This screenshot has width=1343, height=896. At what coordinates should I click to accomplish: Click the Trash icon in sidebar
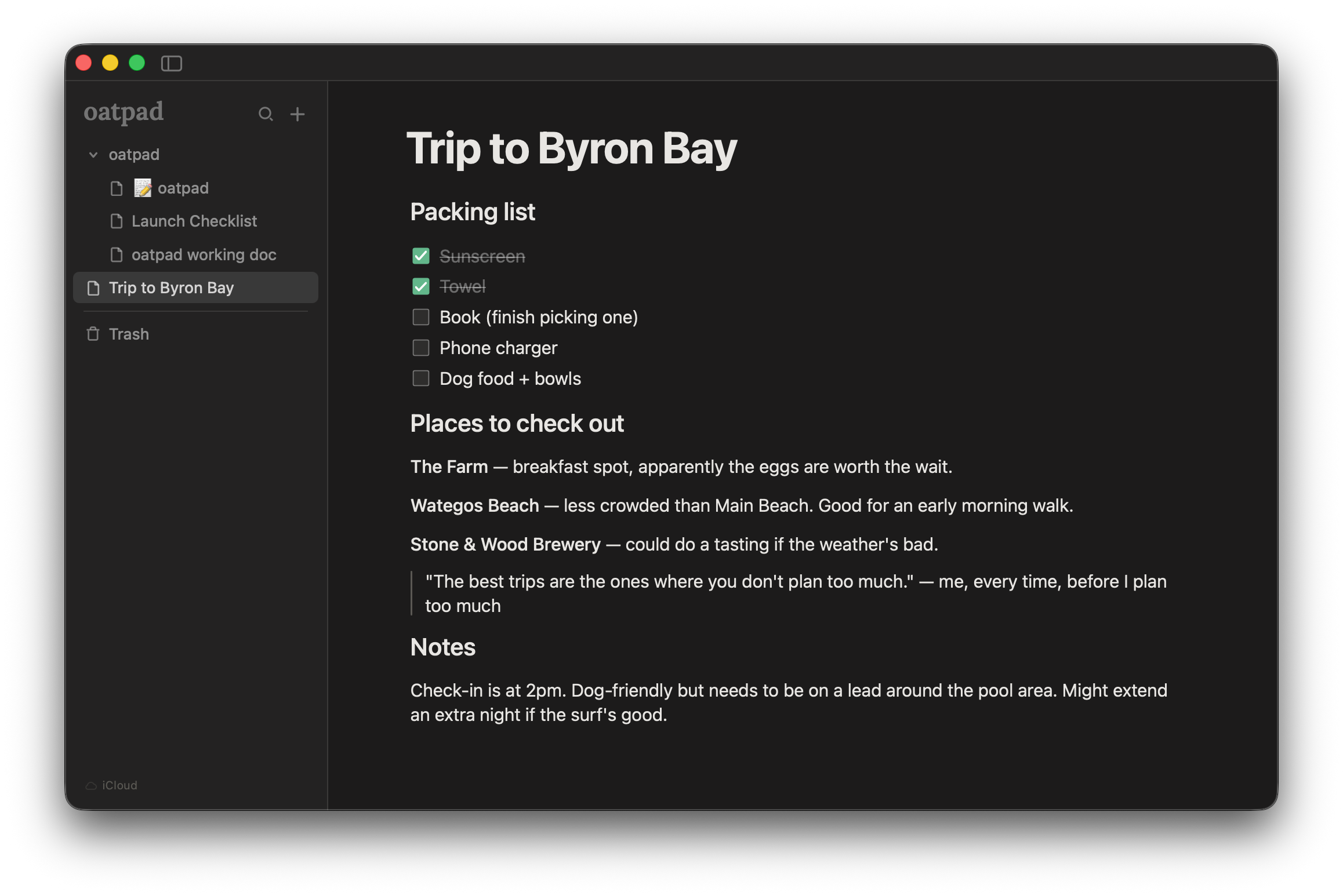(x=93, y=333)
